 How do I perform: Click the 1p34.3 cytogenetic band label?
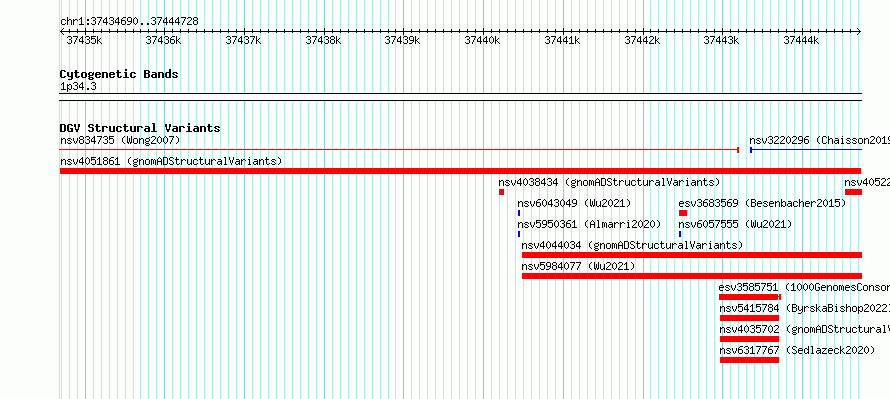coord(78,87)
